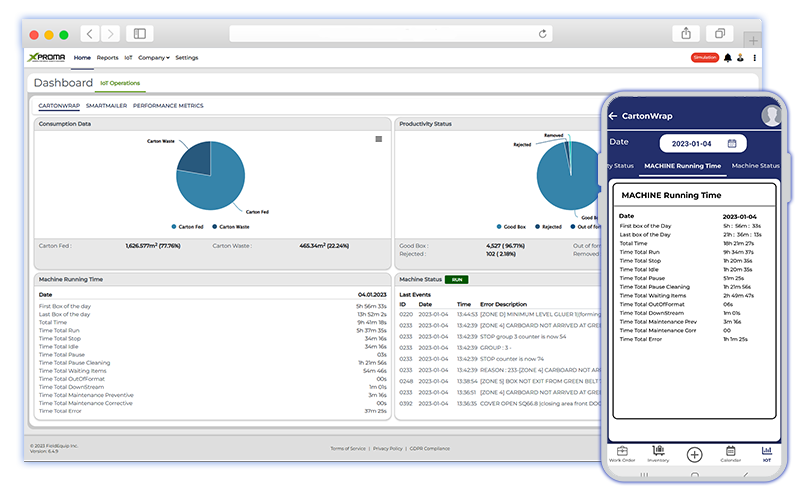Open IoT in phone bottom bar
Viewport: 800px width, 500px height.
point(767,454)
